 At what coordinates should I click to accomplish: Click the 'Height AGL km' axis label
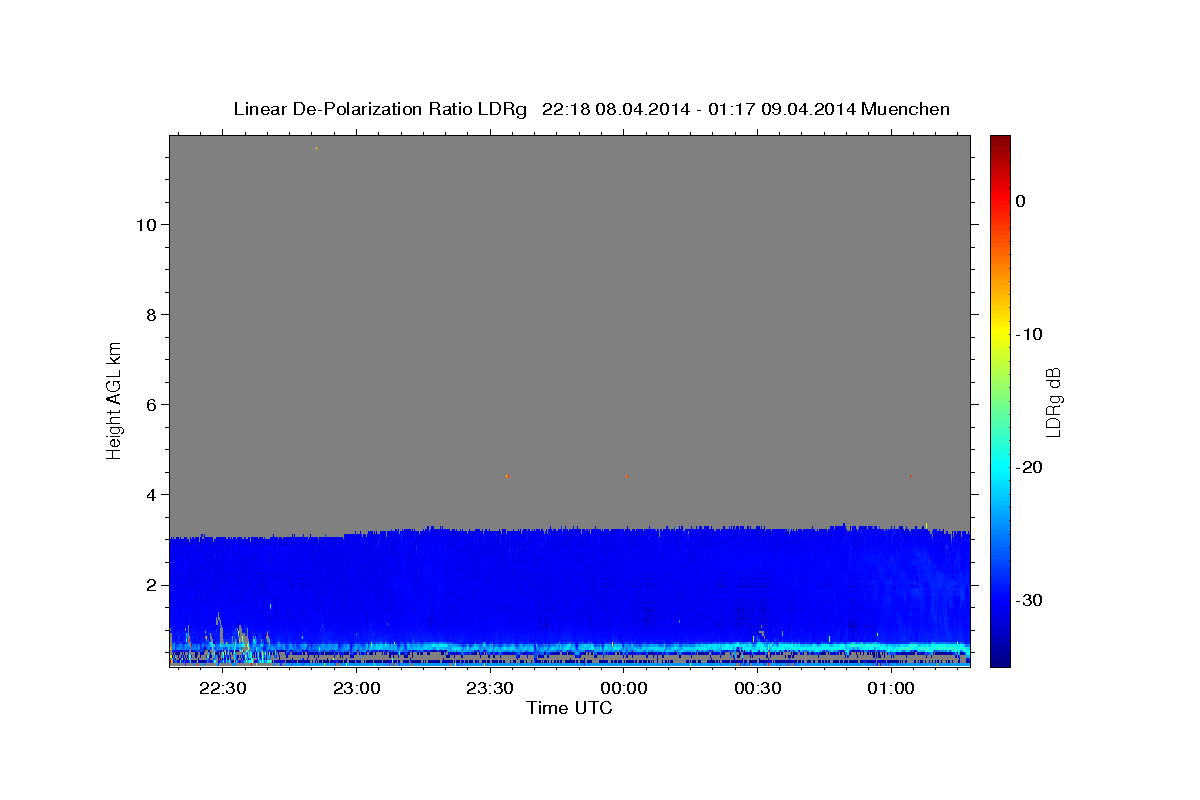(114, 399)
